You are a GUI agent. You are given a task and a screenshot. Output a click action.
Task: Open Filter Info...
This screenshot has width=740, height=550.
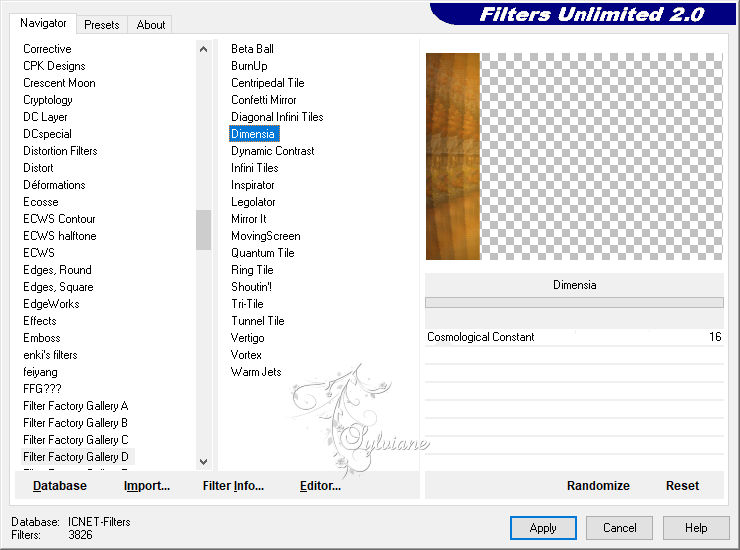coord(233,486)
